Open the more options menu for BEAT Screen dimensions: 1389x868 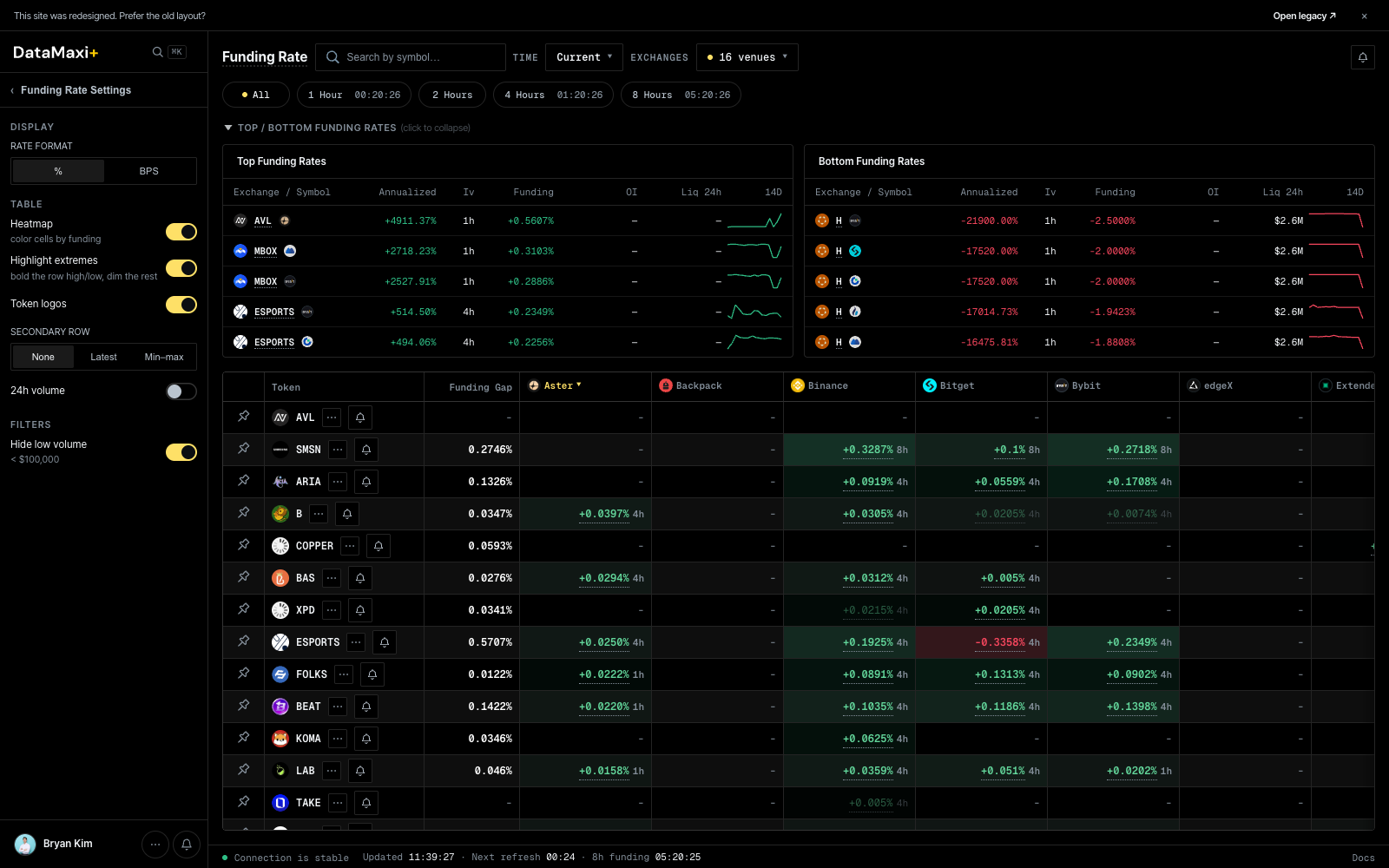tap(338, 707)
